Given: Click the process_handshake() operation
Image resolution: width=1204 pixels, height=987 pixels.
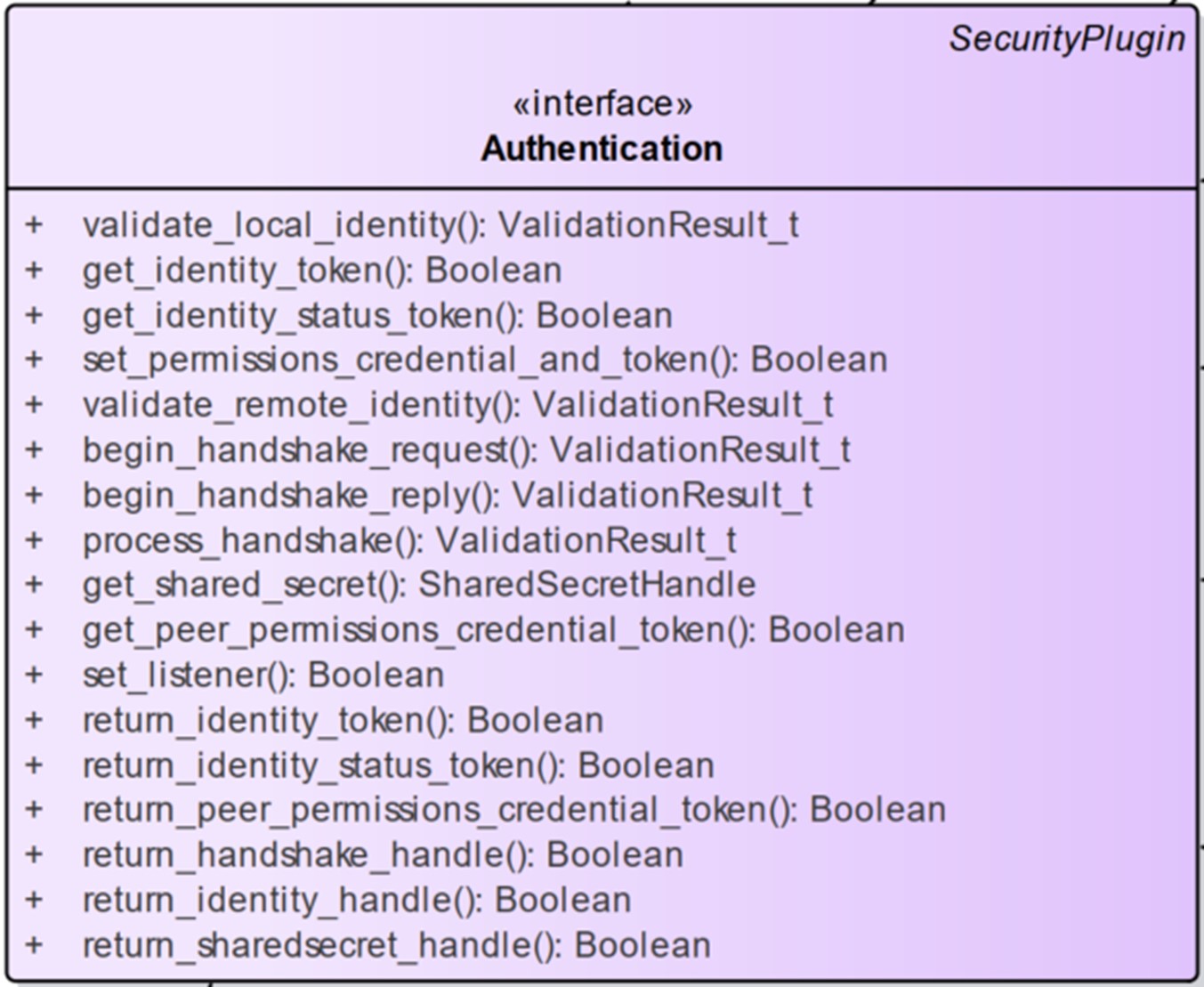Looking at the screenshot, I should click(408, 540).
